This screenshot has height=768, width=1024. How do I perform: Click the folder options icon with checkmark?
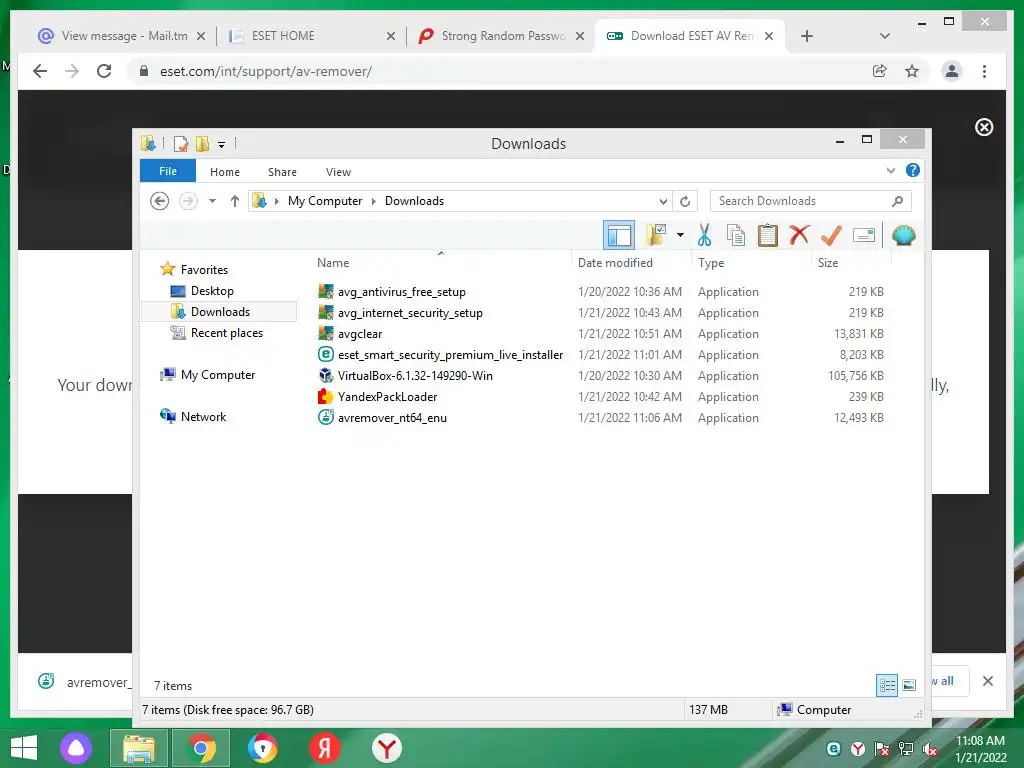click(656, 235)
